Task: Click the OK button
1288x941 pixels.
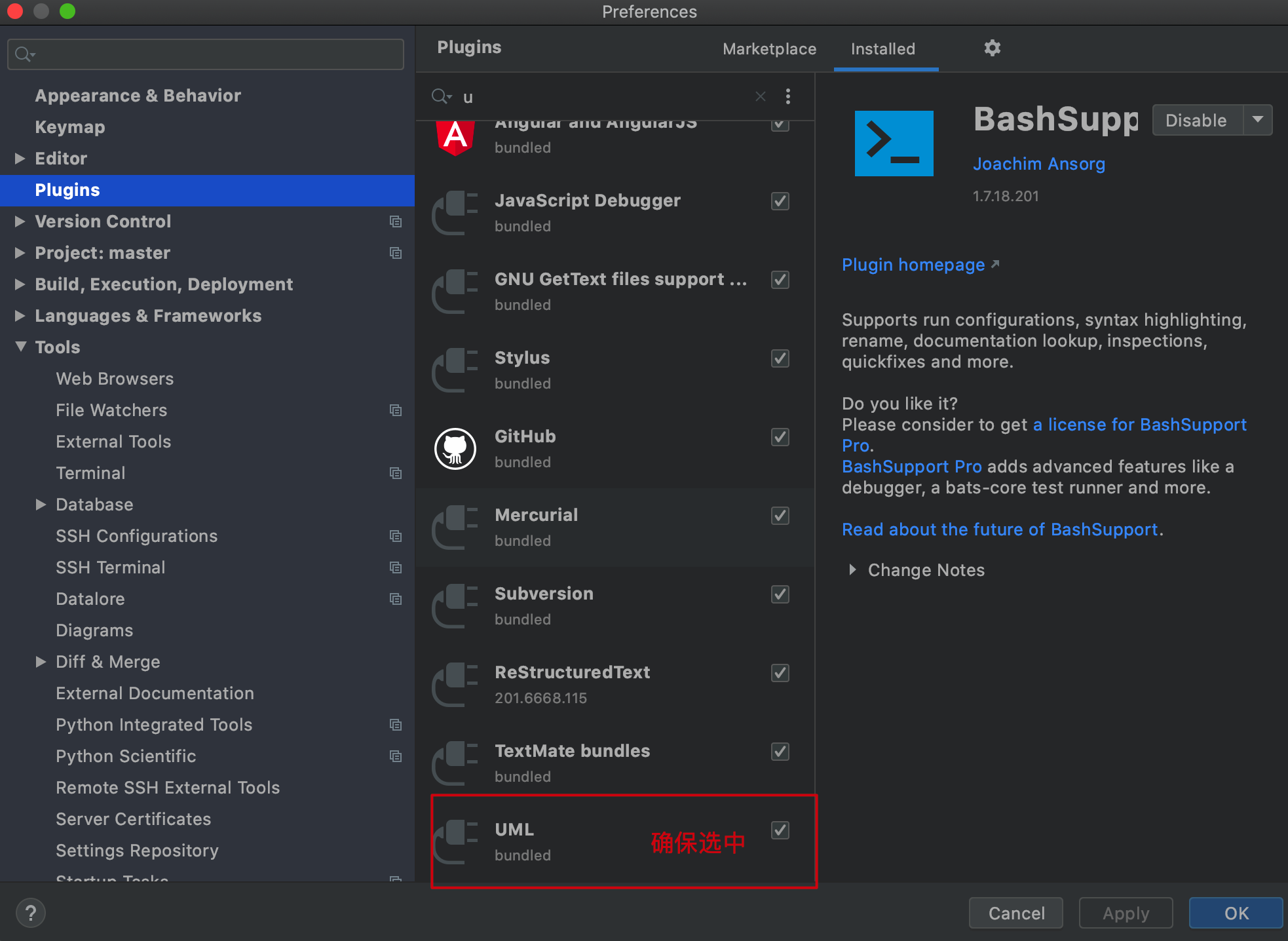Action: point(1236,913)
